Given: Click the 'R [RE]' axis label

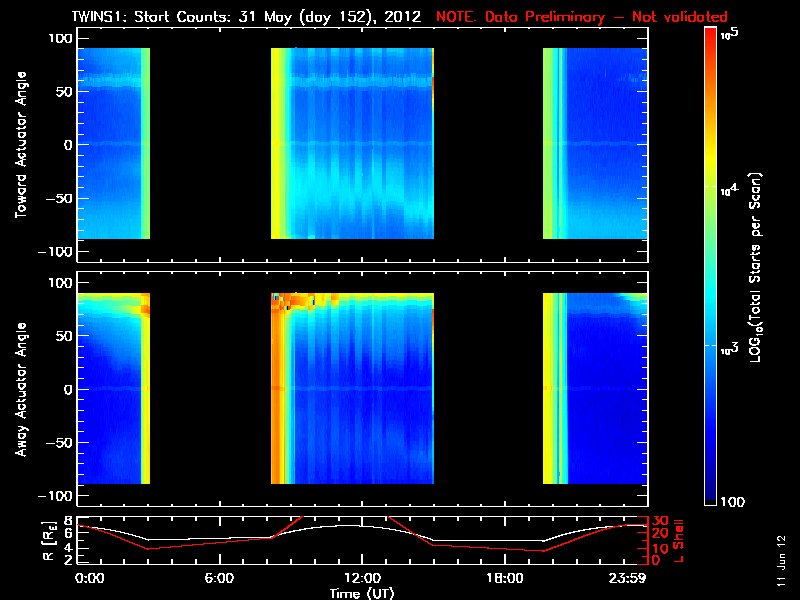Looking at the screenshot, I should 49,541.
